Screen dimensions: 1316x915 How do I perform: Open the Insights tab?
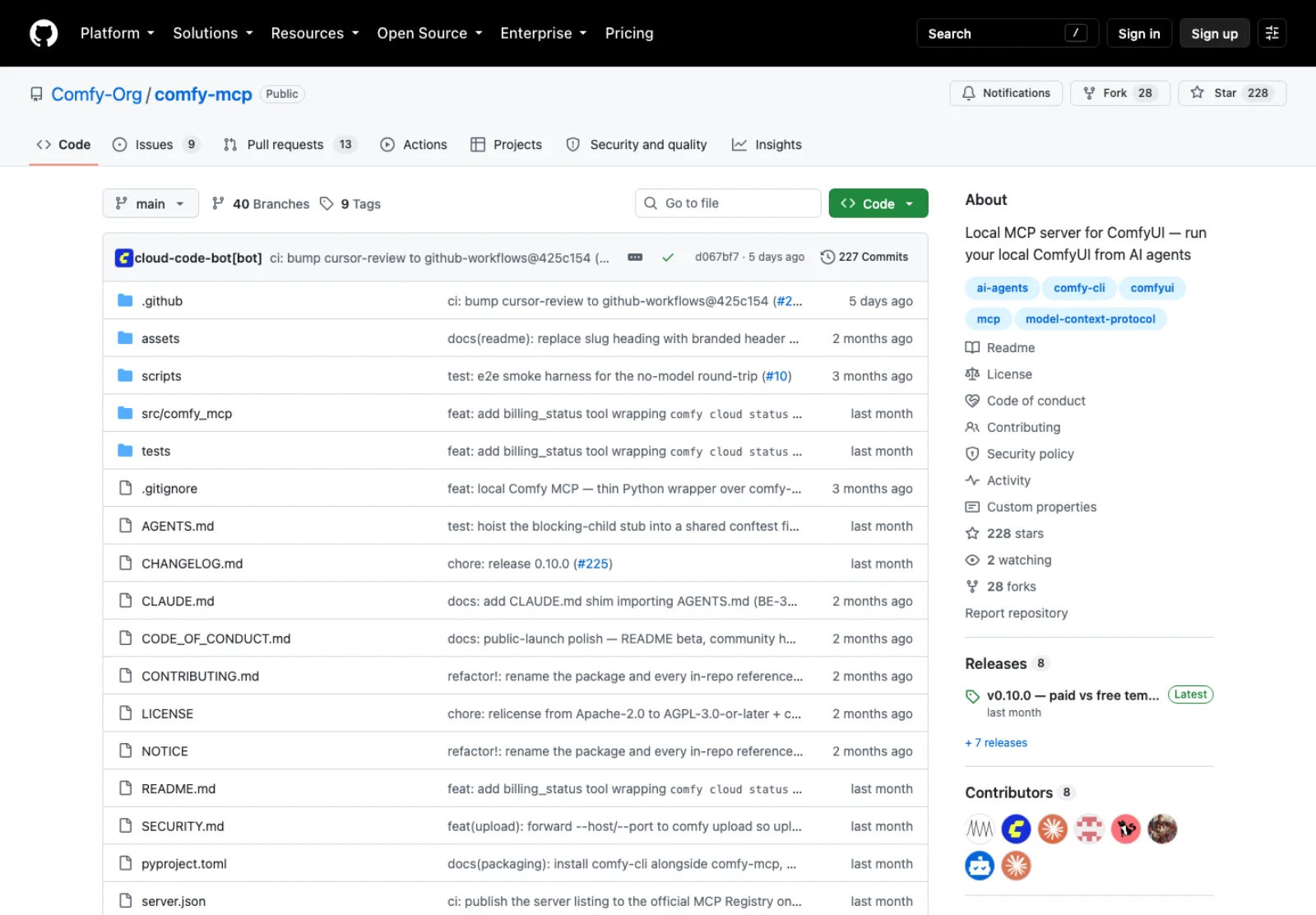point(767,144)
